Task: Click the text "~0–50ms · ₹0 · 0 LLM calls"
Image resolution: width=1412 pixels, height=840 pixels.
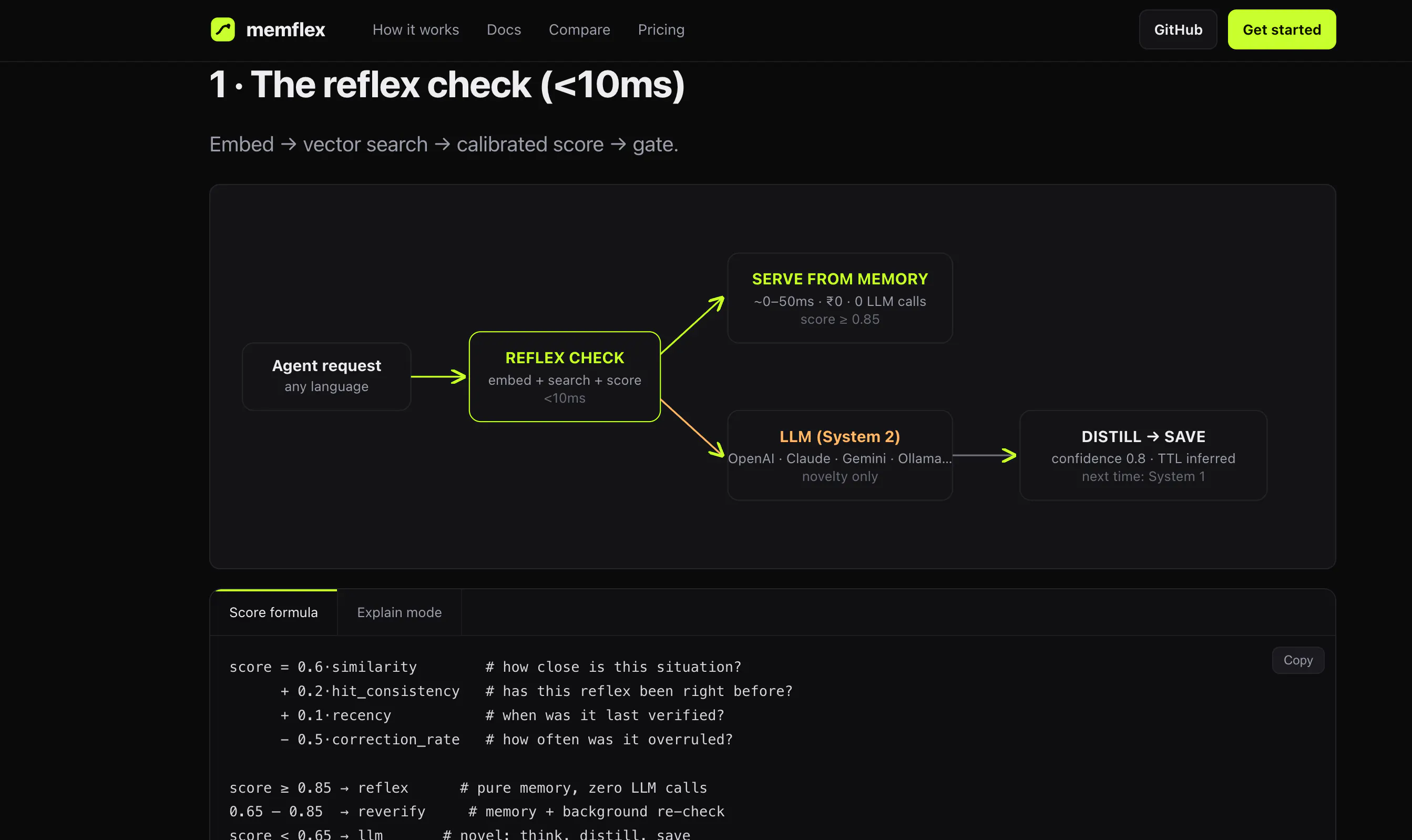Action: click(x=840, y=302)
